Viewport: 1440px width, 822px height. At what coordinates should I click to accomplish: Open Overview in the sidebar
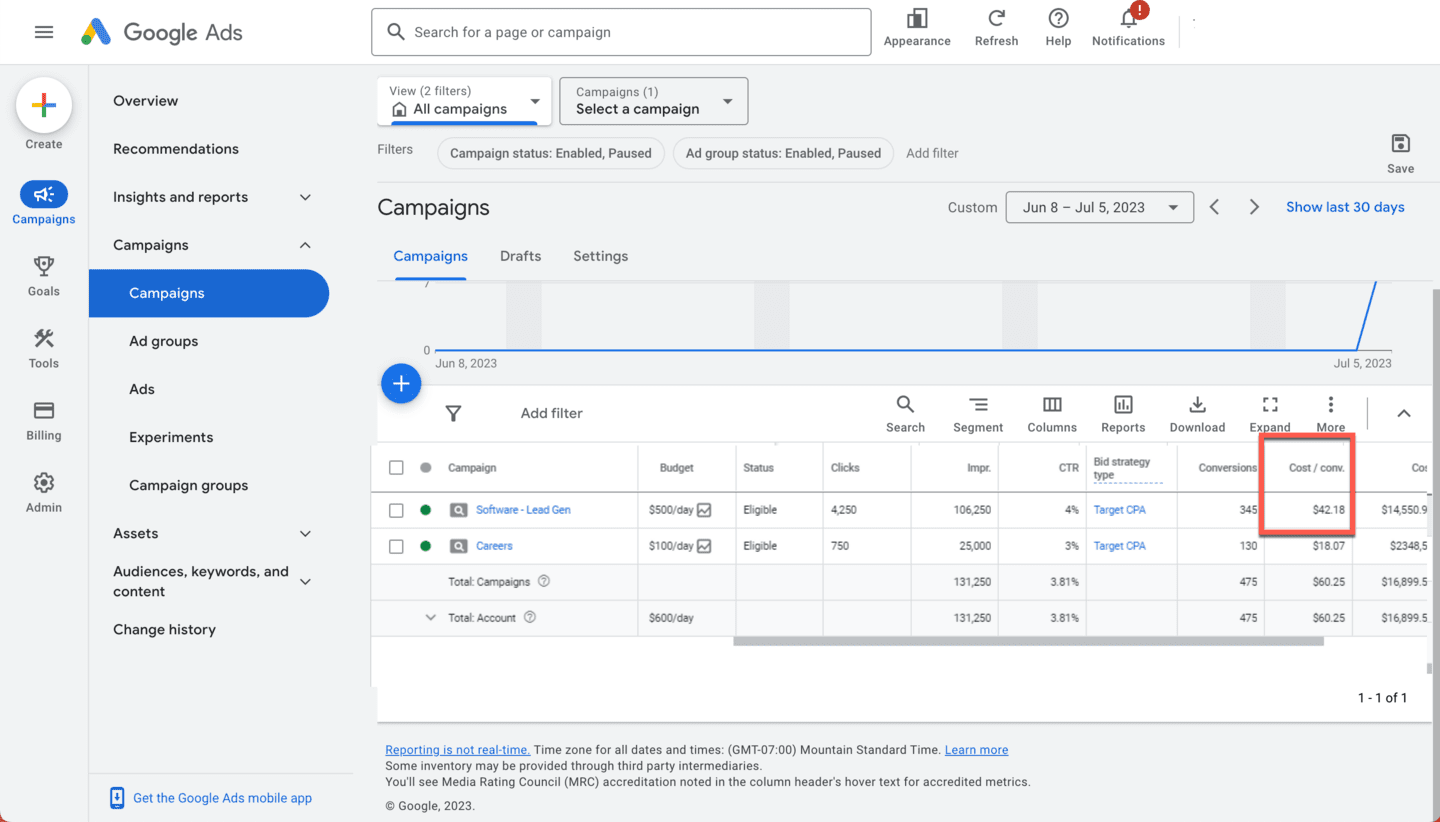tap(146, 101)
